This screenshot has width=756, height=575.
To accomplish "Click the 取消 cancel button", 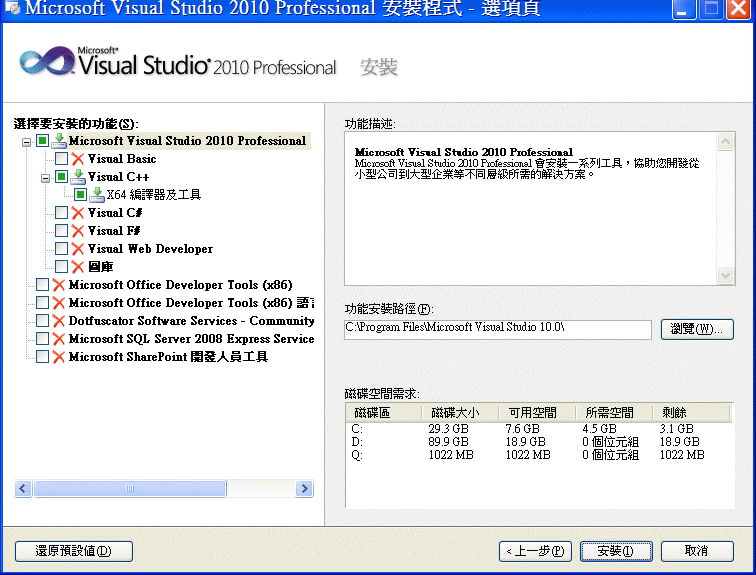I will click(x=697, y=551).
